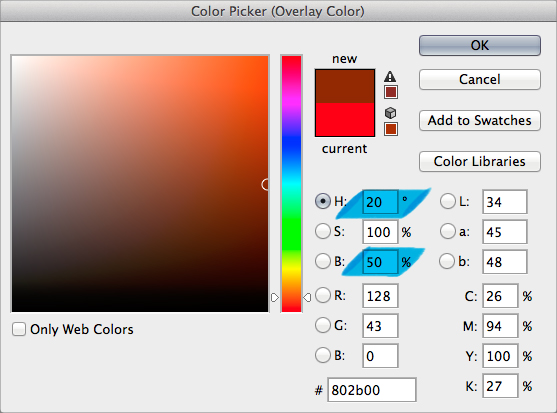
Task: Enable the Only Web Colors checkbox
Action: coord(18,329)
